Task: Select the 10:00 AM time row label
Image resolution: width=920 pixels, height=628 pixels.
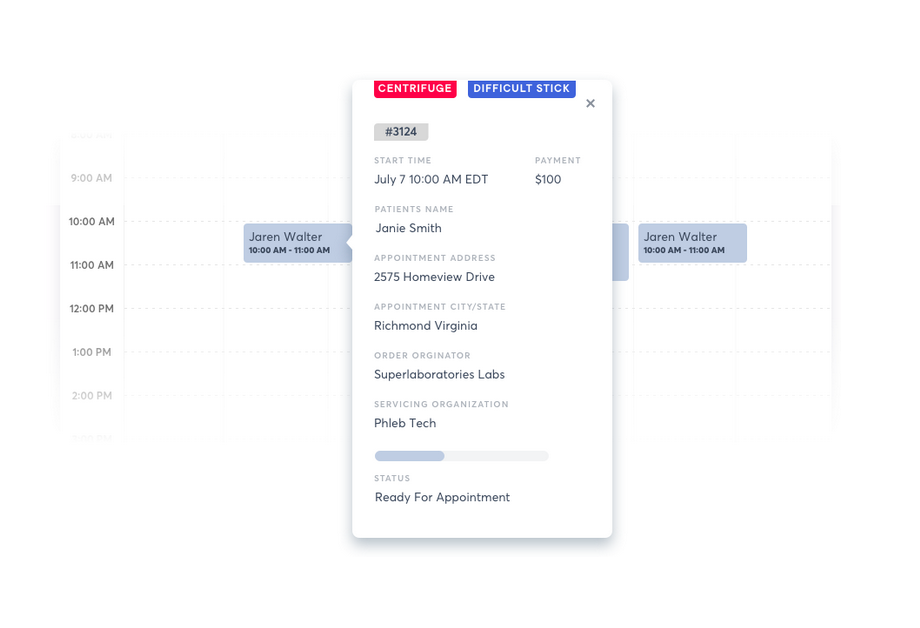Action: [91, 222]
